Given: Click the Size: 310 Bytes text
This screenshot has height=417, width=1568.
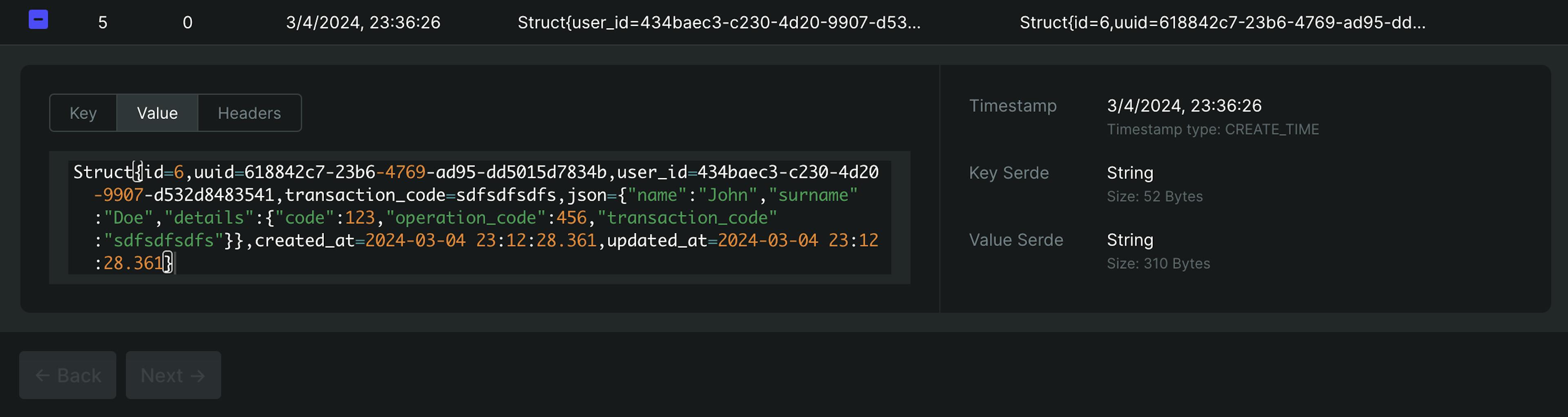Looking at the screenshot, I should 1158,263.
